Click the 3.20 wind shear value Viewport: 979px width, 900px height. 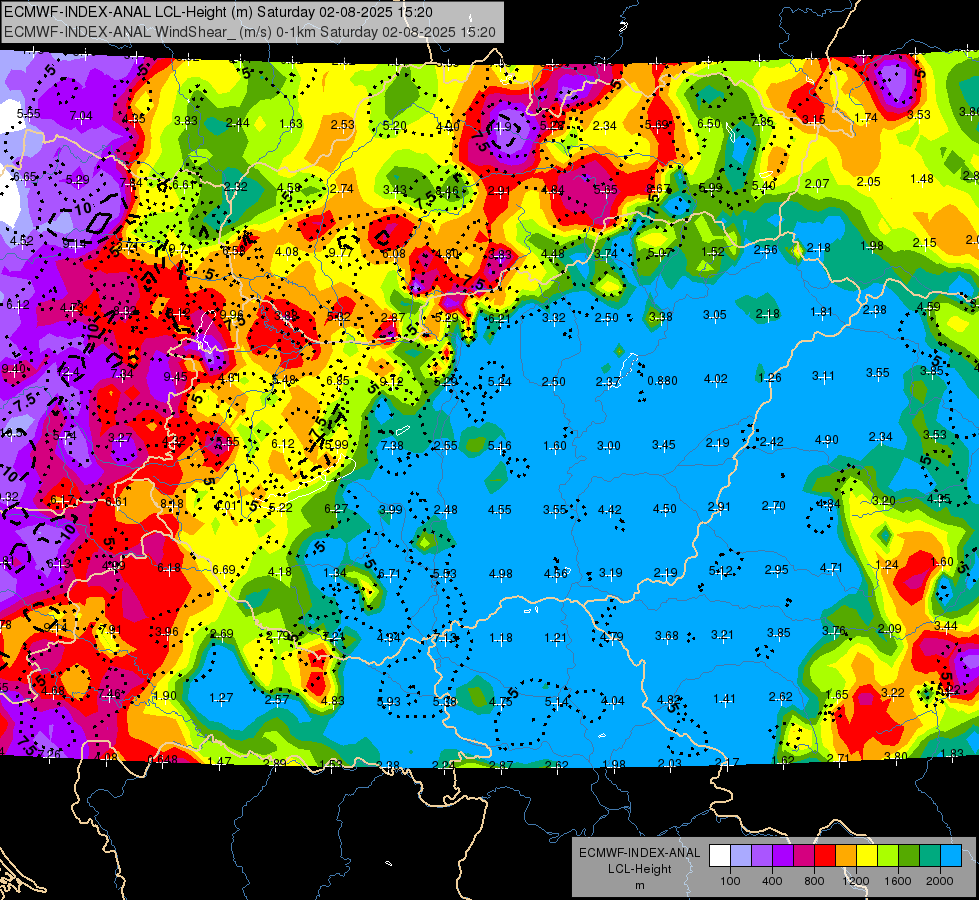pos(883,500)
